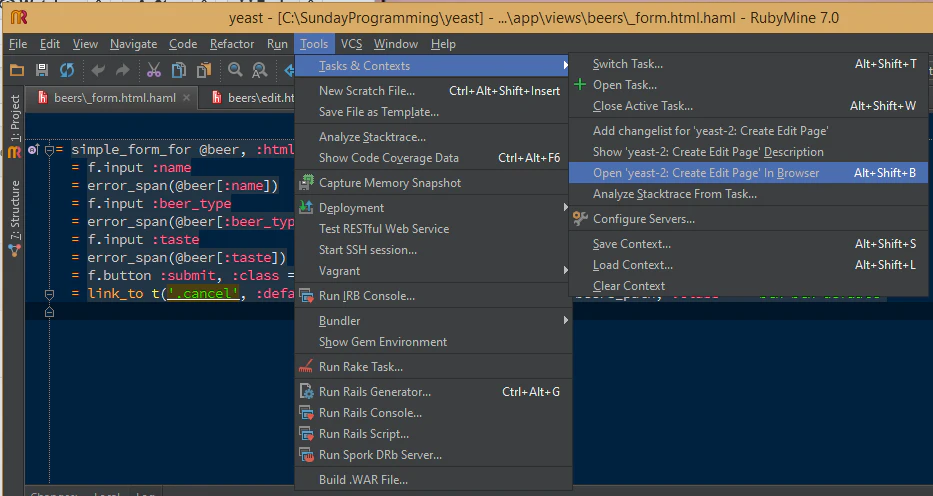The width and height of the screenshot is (933, 496).
Task: Click the Run Rake Task icon
Action: click(x=306, y=367)
